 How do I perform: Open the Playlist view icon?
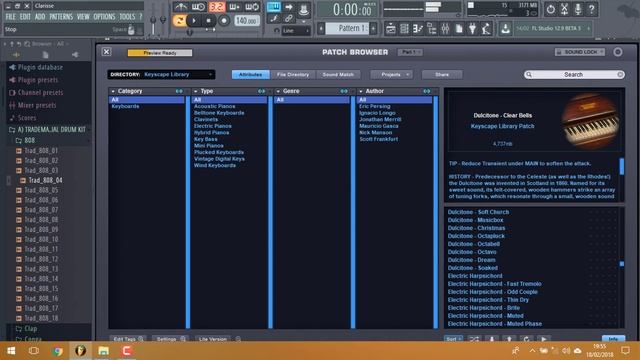click(x=391, y=29)
